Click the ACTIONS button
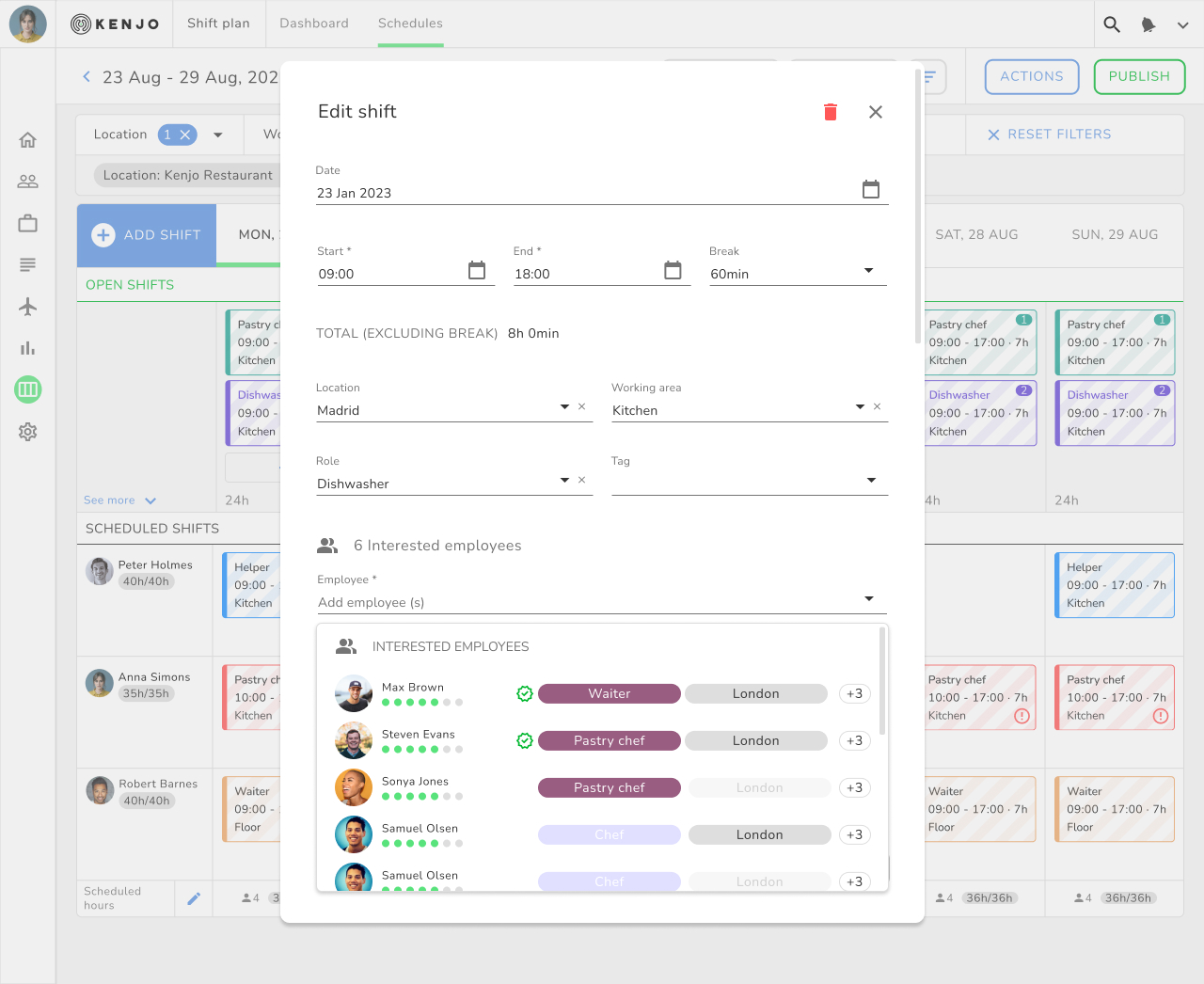Screen dimensions: 1204x984 coord(1031,77)
